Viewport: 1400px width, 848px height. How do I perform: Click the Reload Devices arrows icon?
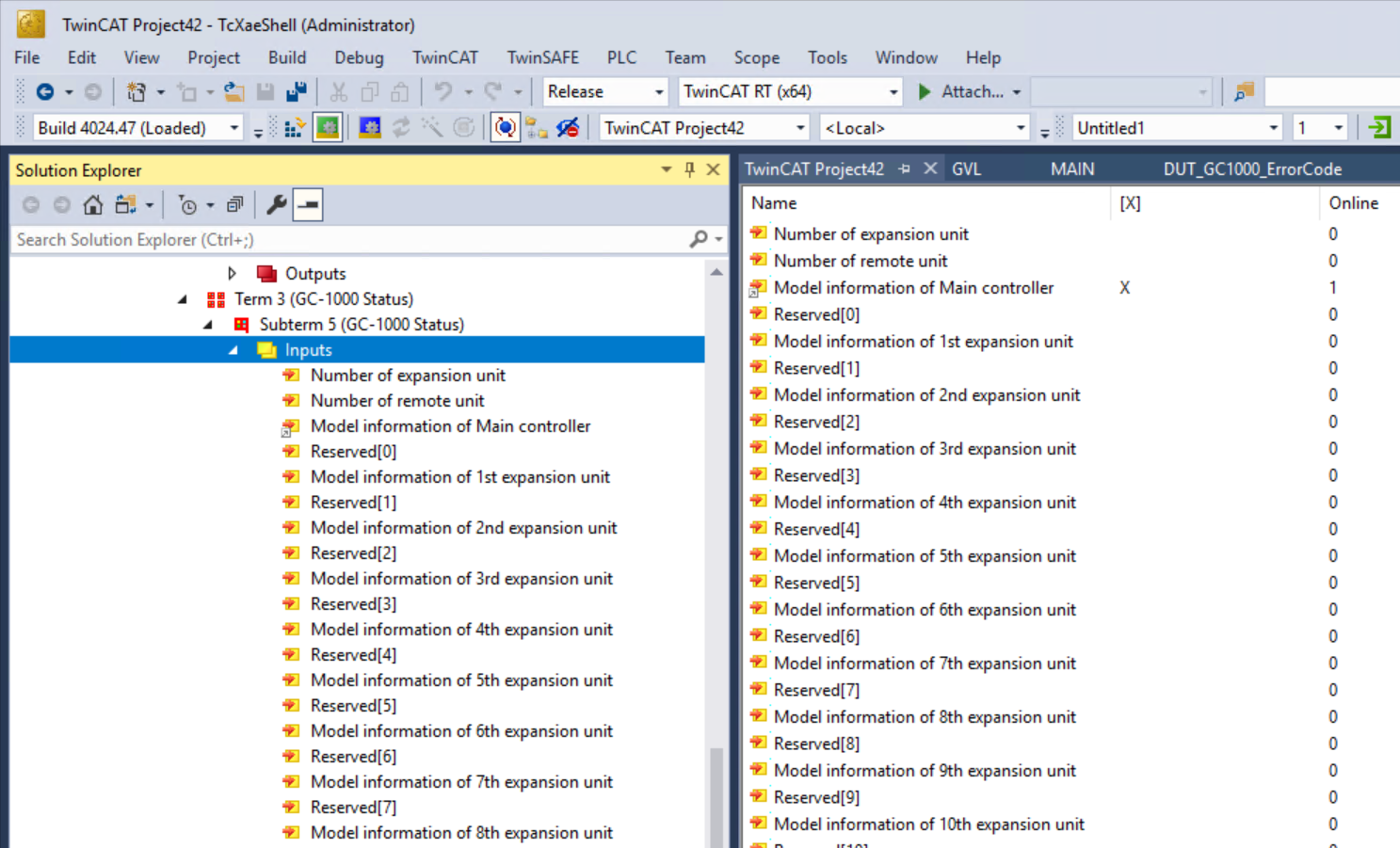pyautogui.click(x=401, y=127)
